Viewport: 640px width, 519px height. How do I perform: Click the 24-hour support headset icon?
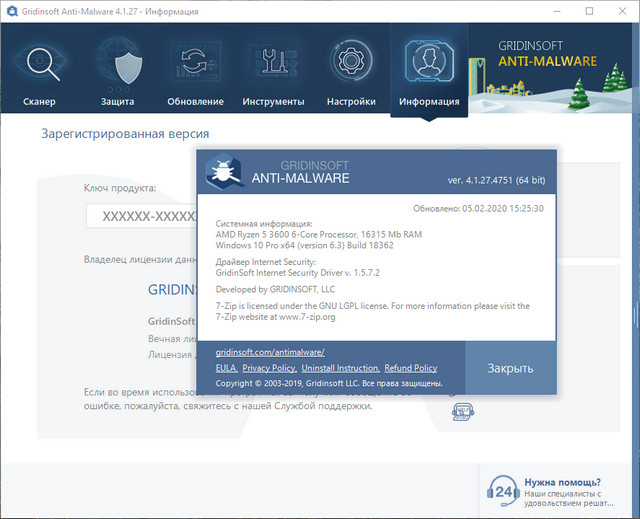pos(501,493)
